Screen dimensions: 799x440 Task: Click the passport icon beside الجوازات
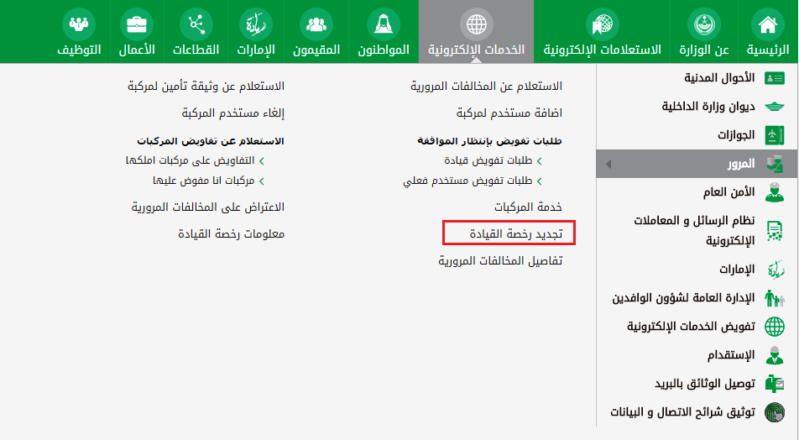[x=774, y=134]
